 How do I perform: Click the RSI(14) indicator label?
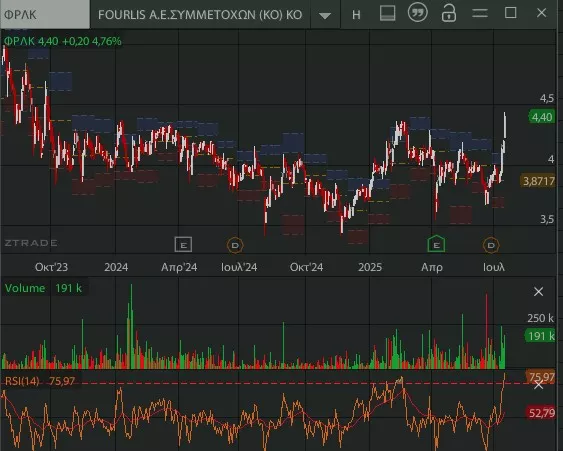(22, 381)
